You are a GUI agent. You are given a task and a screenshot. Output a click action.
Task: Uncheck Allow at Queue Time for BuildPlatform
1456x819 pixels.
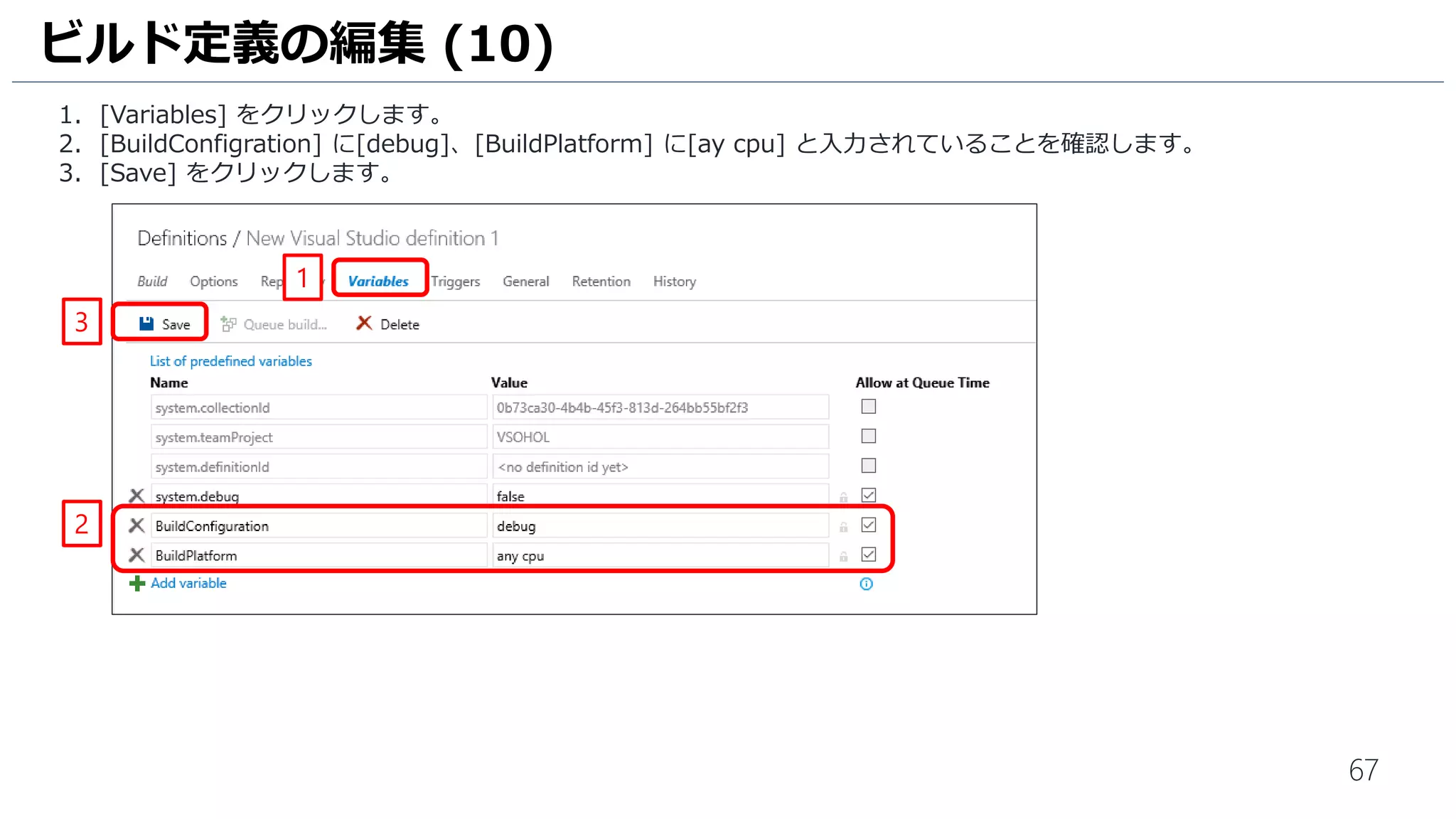[x=868, y=555]
